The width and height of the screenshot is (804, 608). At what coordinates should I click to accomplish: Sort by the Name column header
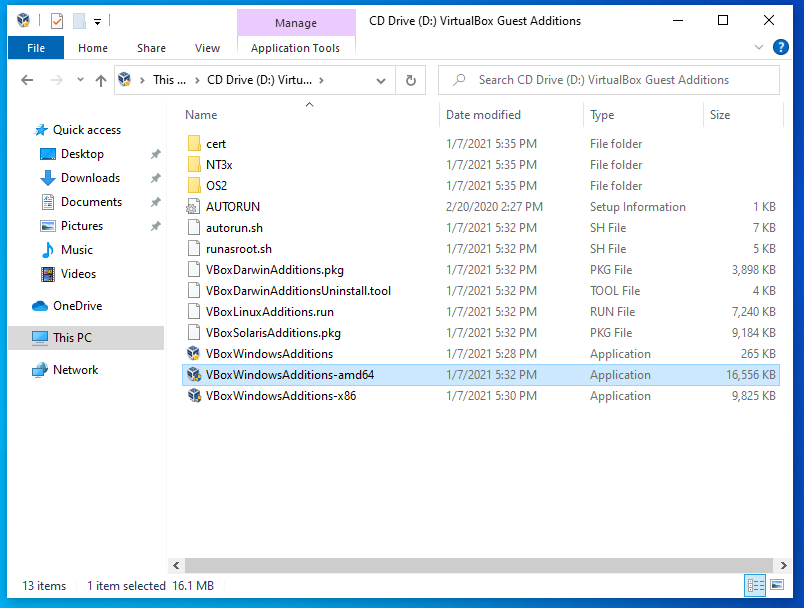[201, 115]
